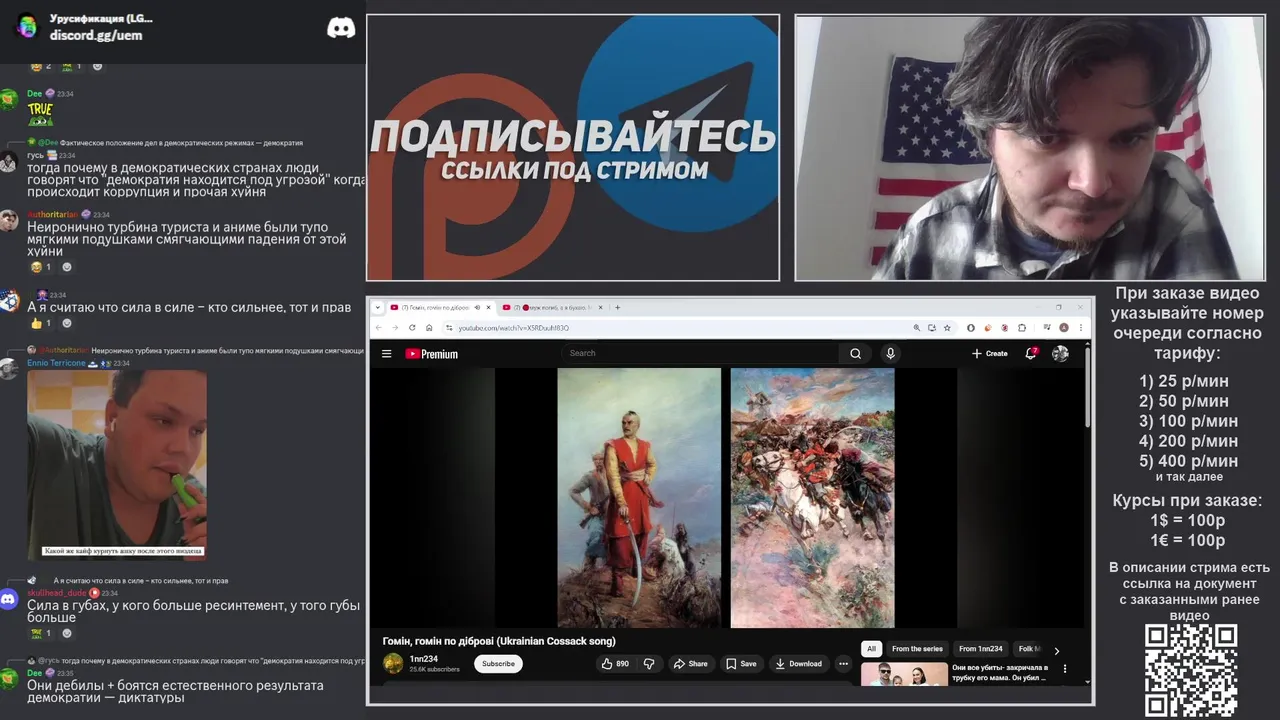1280x720 pixels.
Task: Share the video
Action: tap(690, 663)
